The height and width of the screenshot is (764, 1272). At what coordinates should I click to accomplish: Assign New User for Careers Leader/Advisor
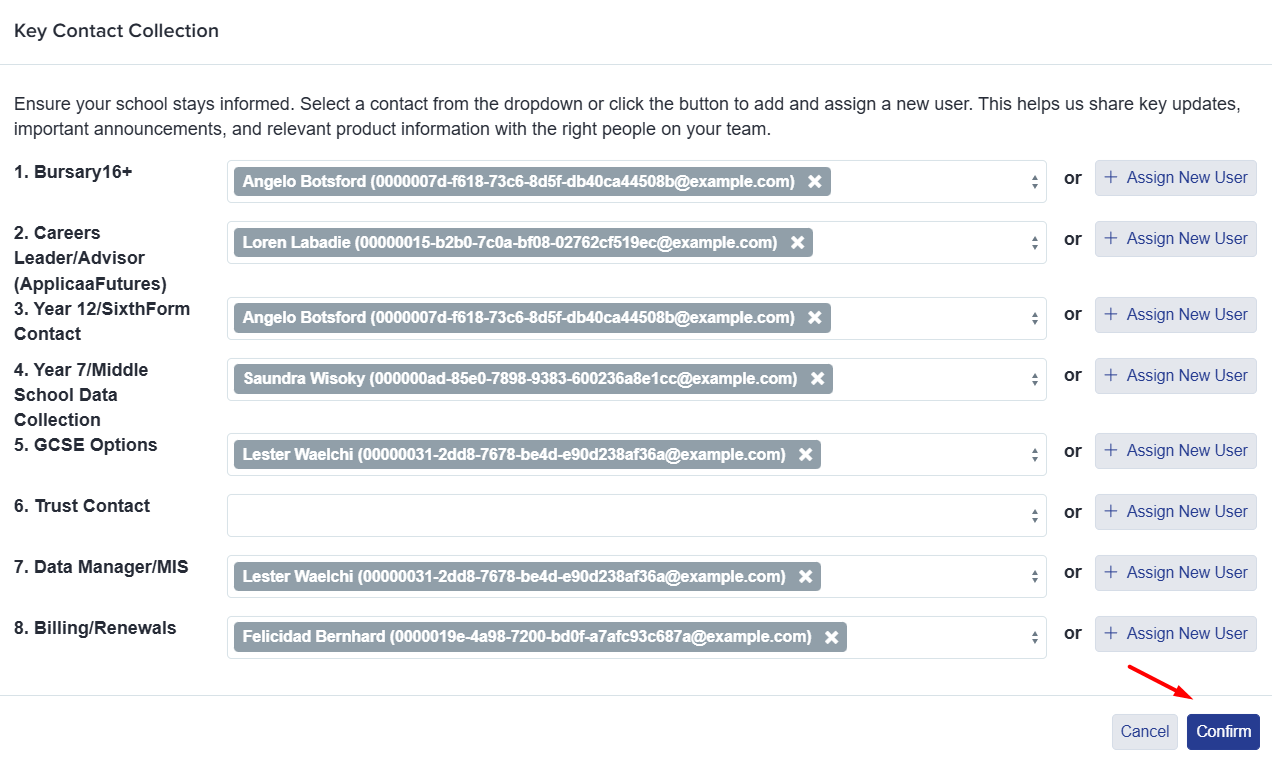pyautogui.click(x=1176, y=239)
